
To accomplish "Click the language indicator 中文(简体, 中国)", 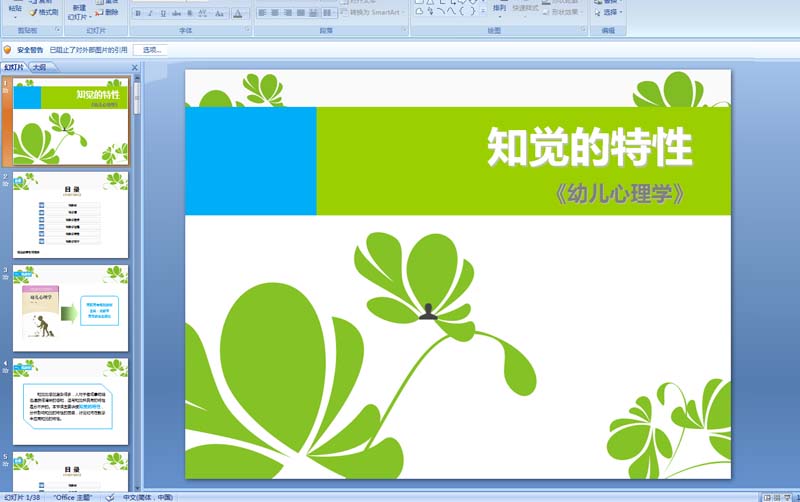I will (147, 497).
